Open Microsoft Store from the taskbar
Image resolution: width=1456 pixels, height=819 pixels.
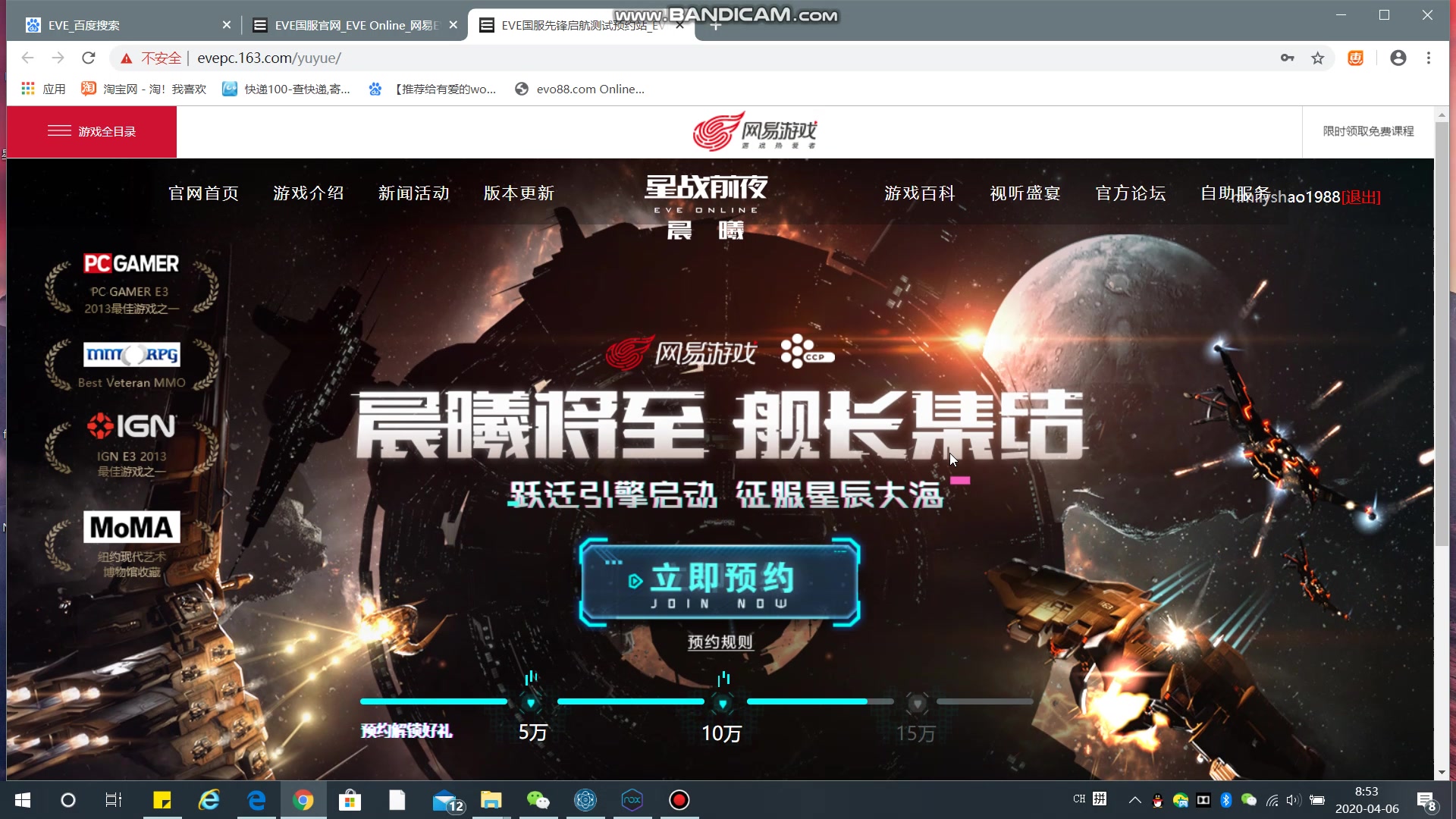point(350,800)
